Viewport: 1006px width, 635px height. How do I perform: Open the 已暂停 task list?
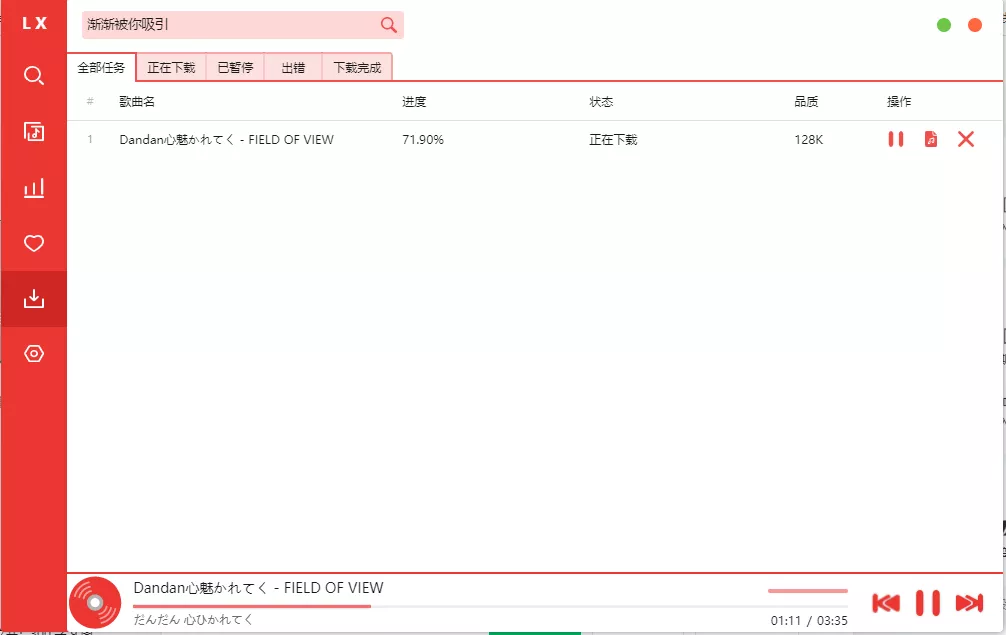239,67
